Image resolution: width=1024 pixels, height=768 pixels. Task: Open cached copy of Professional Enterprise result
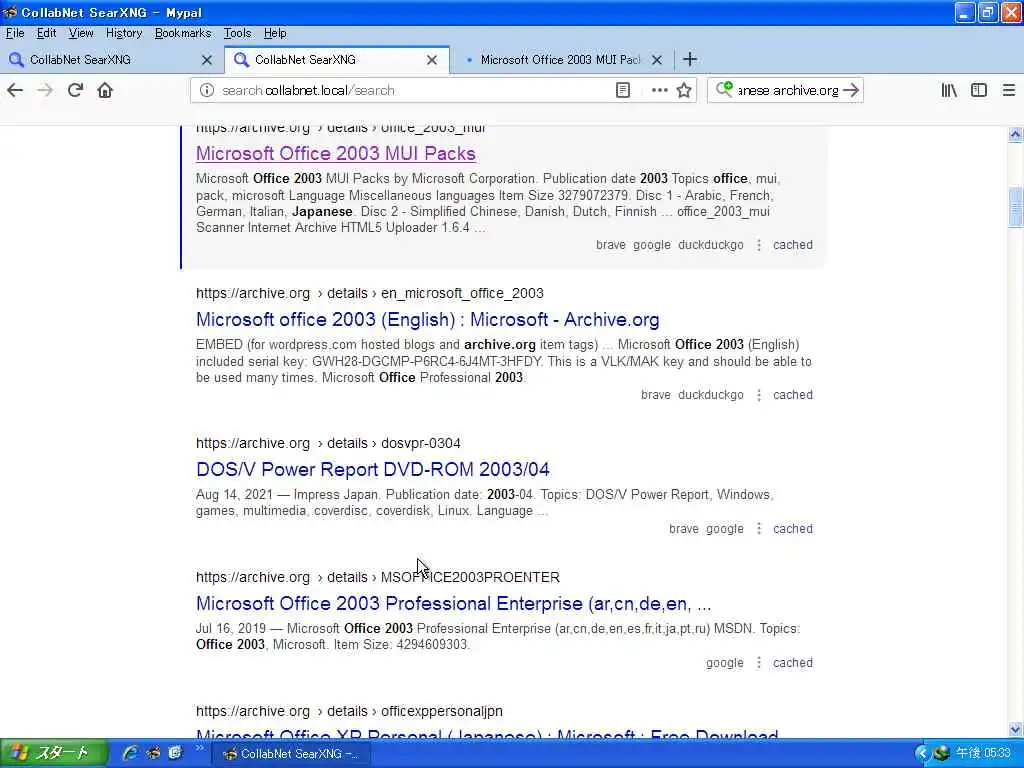tap(793, 663)
